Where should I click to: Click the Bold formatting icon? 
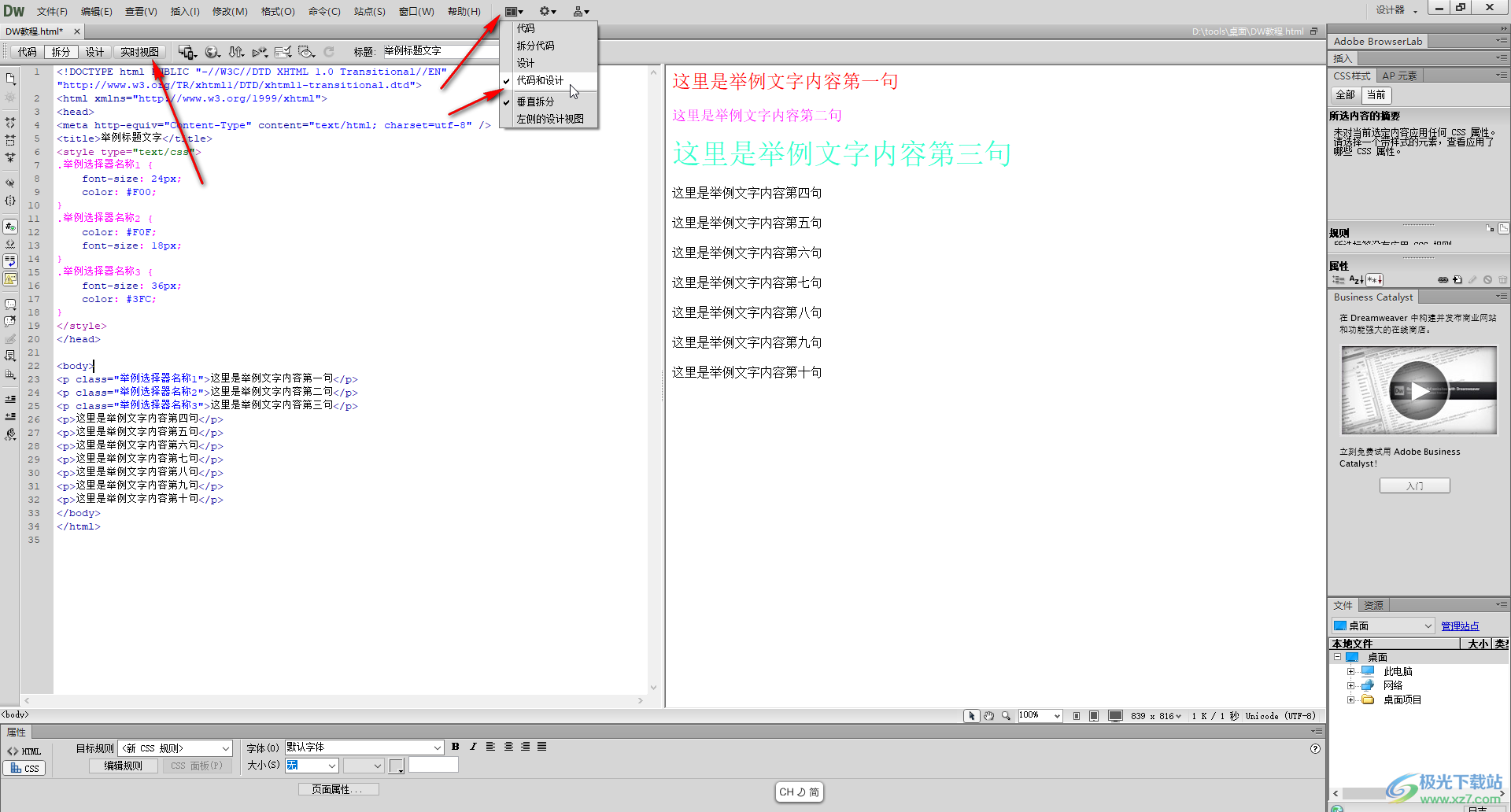[x=455, y=747]
